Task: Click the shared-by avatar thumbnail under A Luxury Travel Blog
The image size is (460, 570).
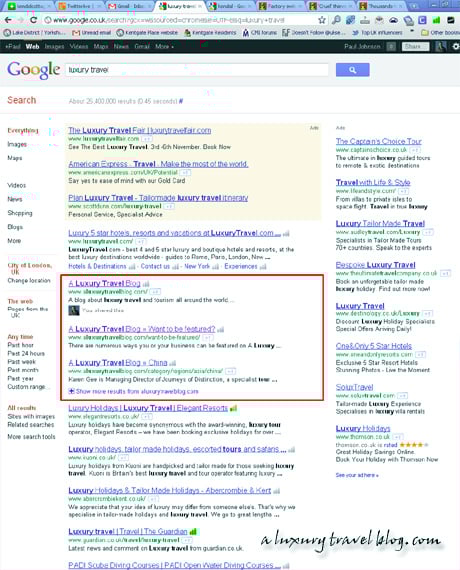Action: [74, 310]
